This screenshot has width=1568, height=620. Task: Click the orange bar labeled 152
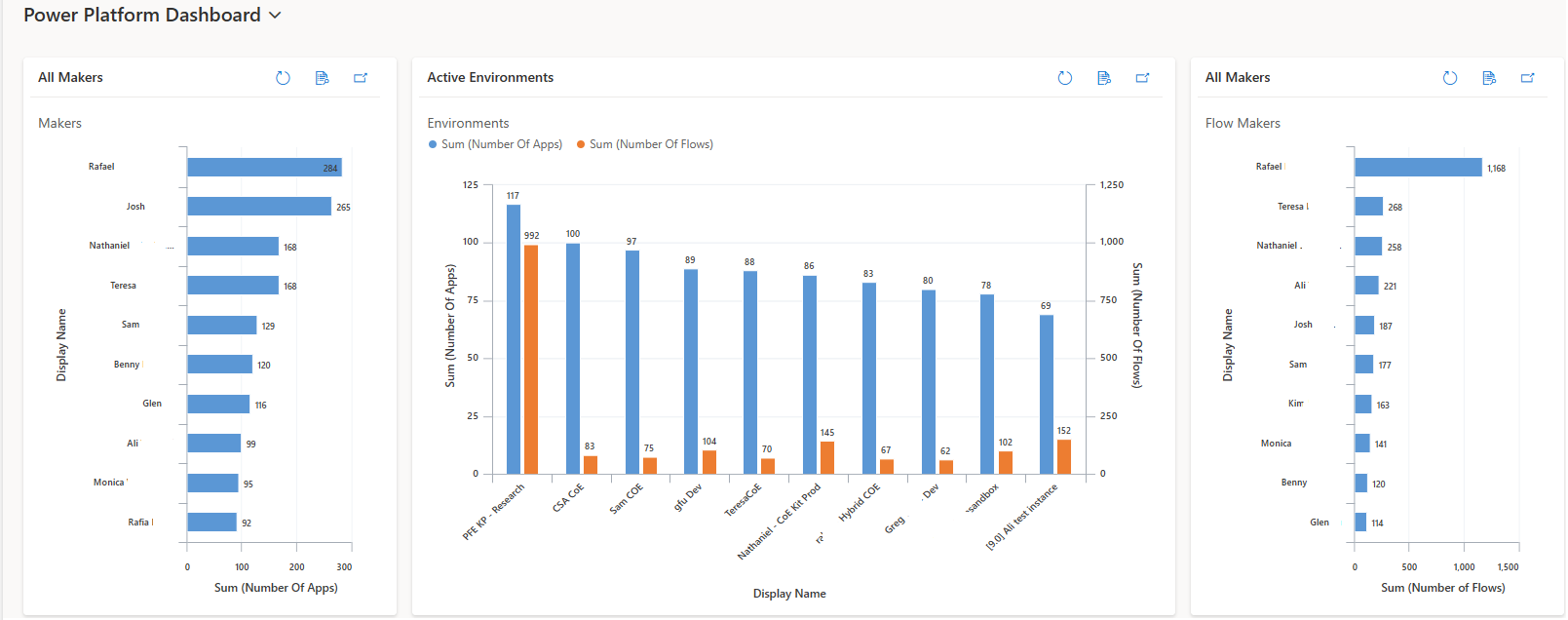click(1064, 457)
